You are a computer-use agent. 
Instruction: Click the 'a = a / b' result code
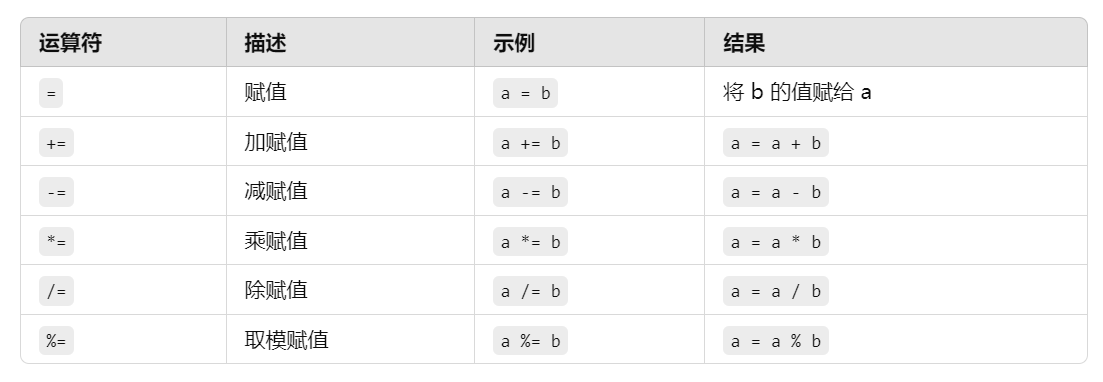(x=776, y=291)
